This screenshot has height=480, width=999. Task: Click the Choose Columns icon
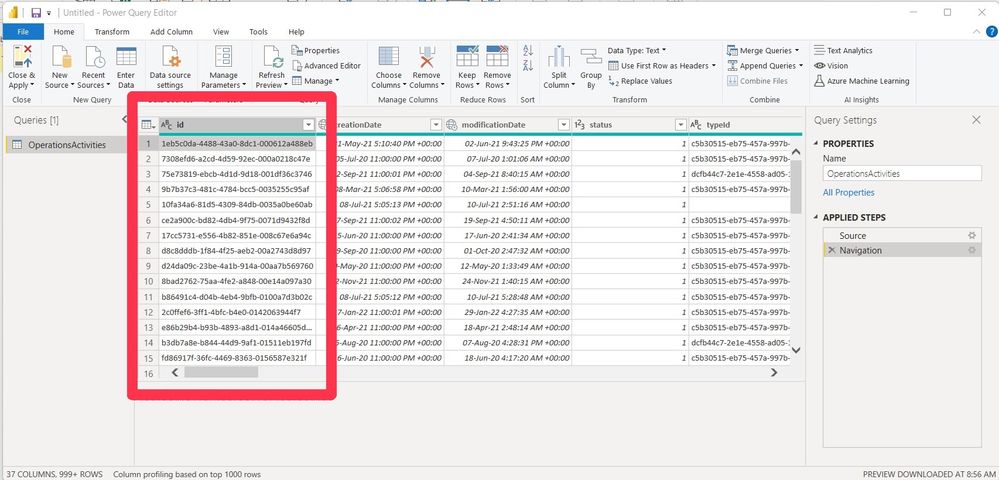[x=389, y=57]
